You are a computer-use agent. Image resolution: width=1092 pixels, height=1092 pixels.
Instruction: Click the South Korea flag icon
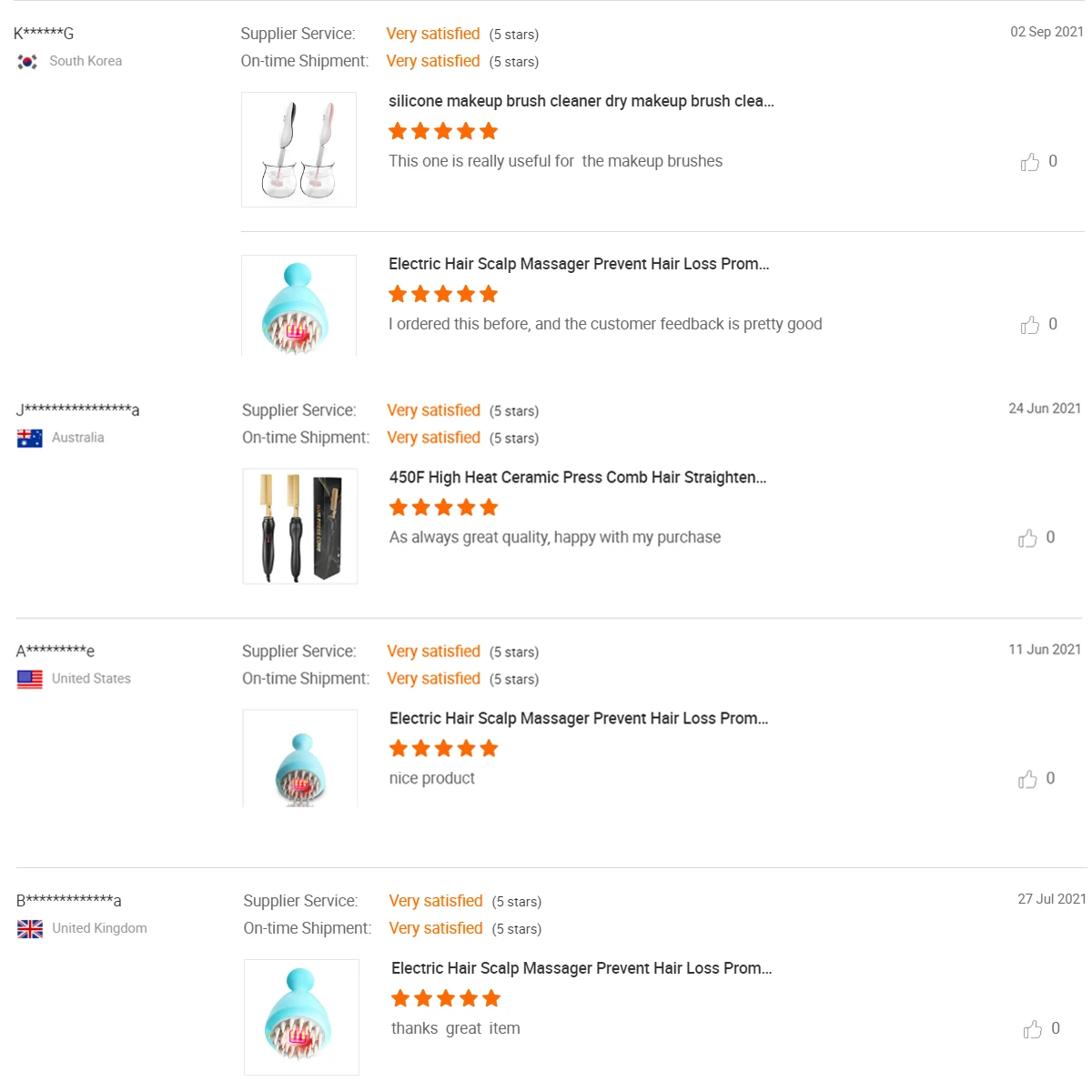point(27,62)
